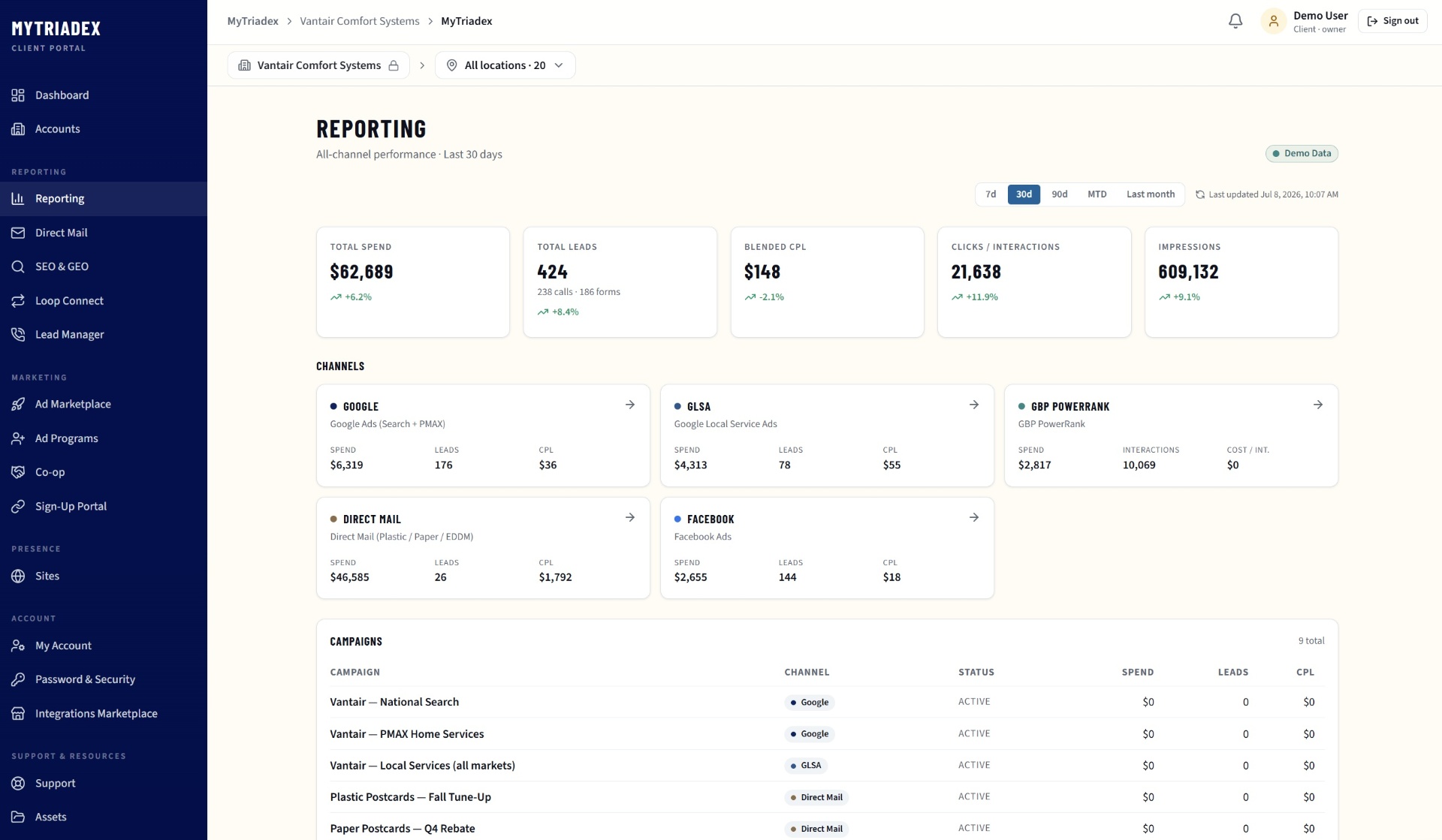
Task: Open Plastic Postcards — Fall Tune-Up campaign
Action: [411, 797]
